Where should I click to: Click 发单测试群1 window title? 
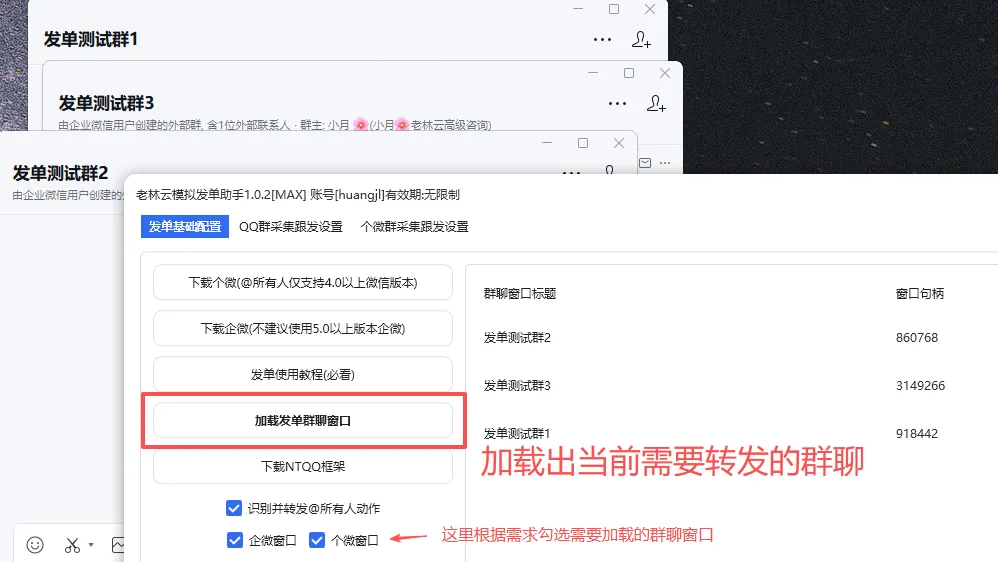pyautogui.click(x=91, y=39)
